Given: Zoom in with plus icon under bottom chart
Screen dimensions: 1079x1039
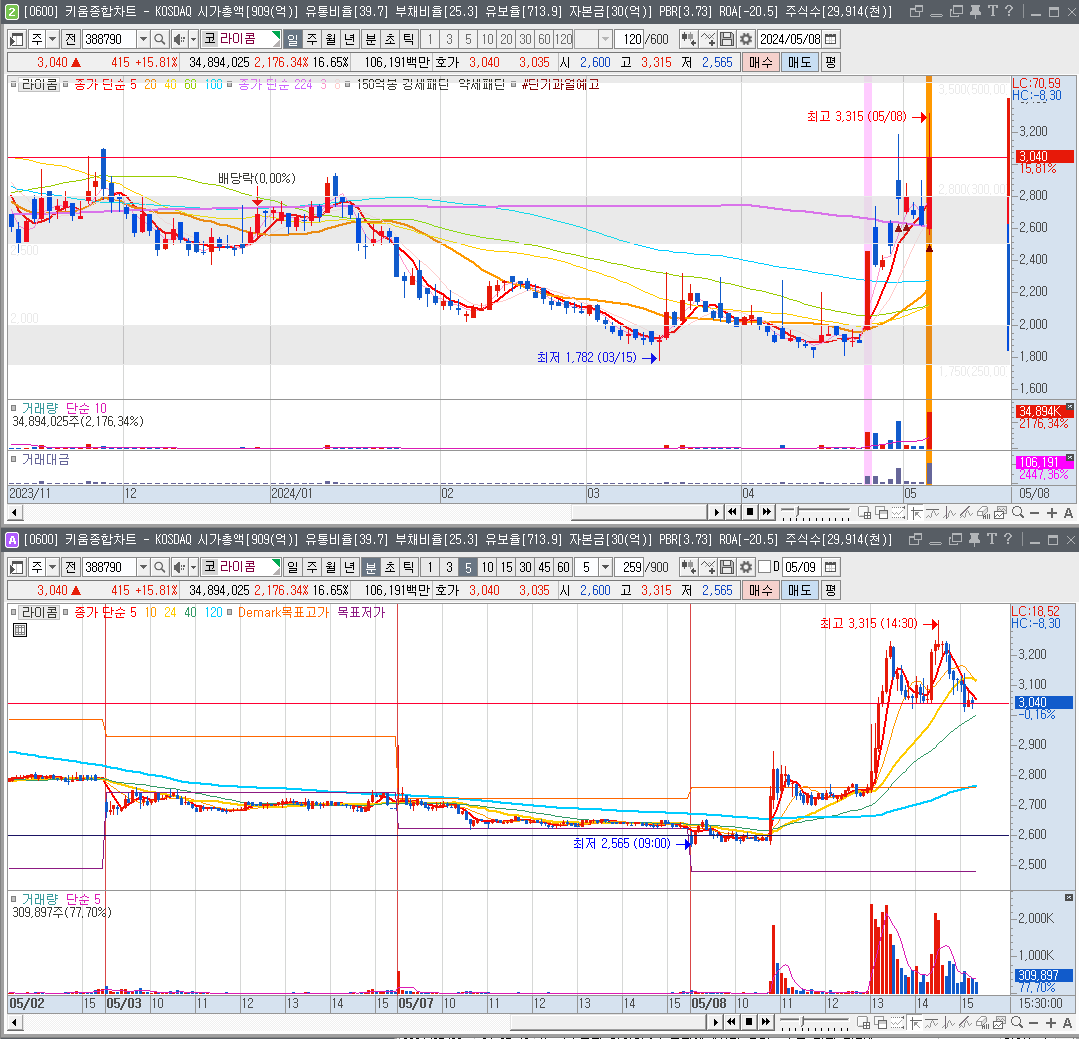Looking at the screenshot, I should click(1051, 1023).
